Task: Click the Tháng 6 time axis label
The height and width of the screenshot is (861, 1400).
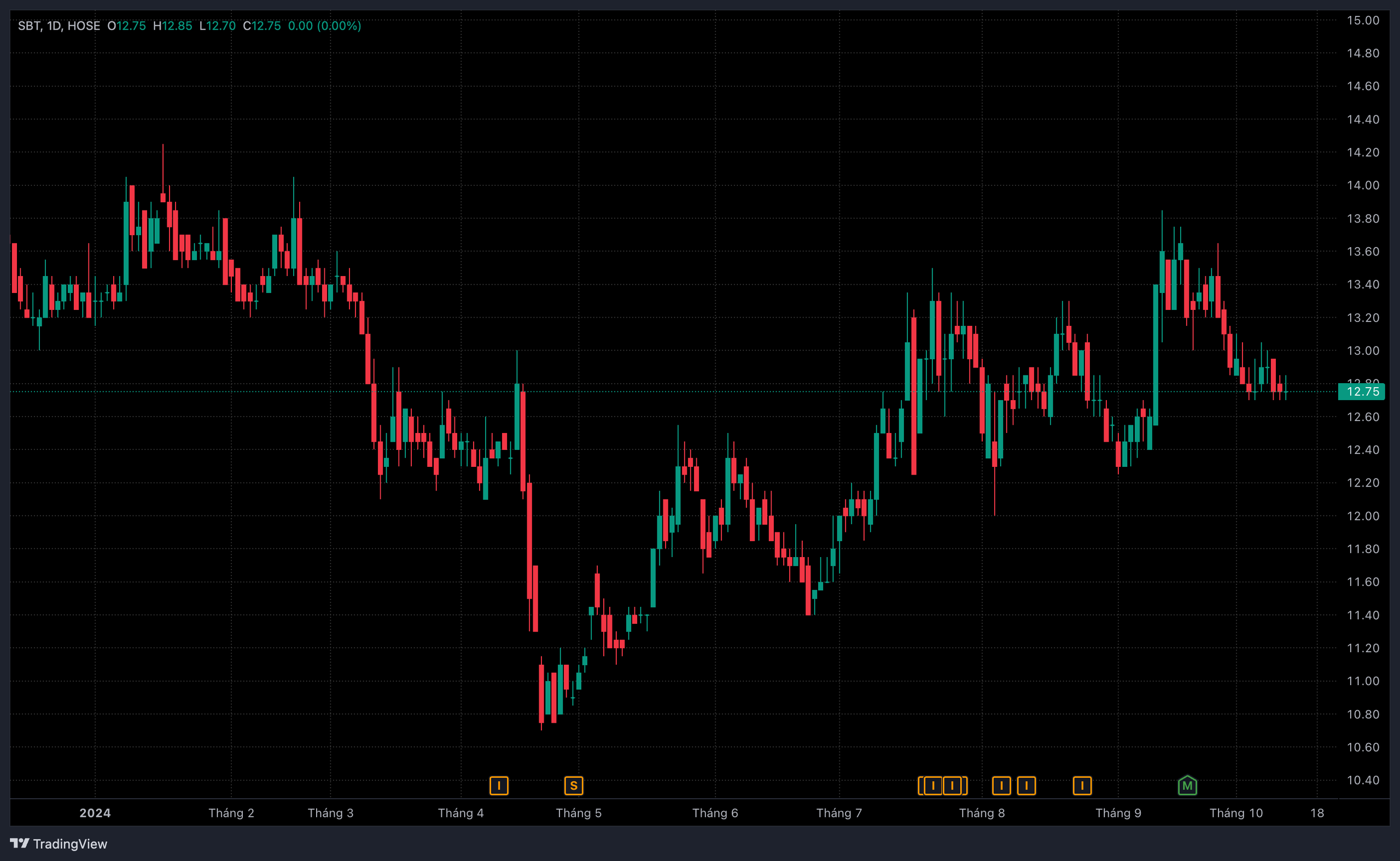Action: pyautogui.click(x=715, y=812)
